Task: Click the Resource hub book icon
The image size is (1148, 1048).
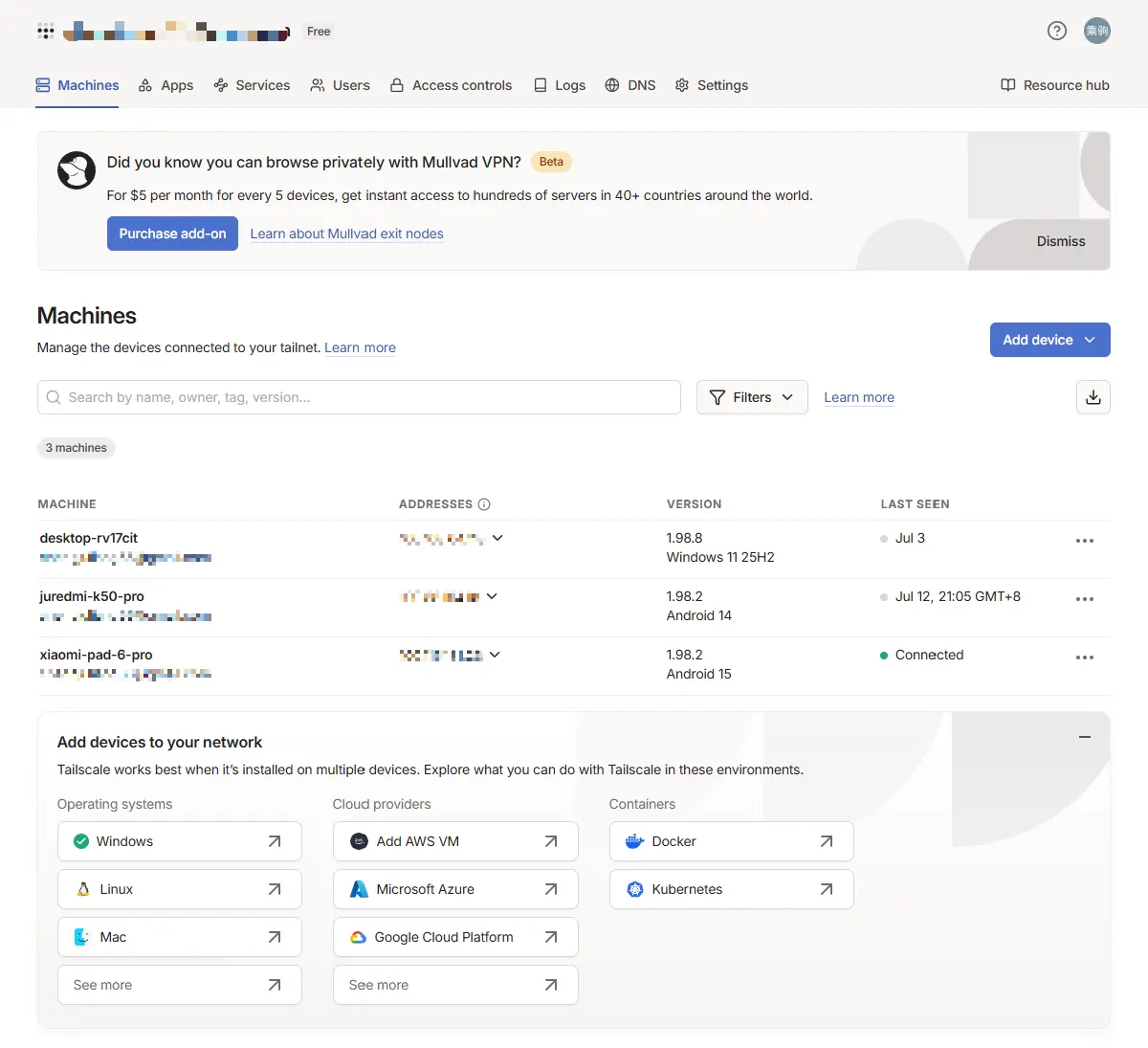Action: (1008, 85)
